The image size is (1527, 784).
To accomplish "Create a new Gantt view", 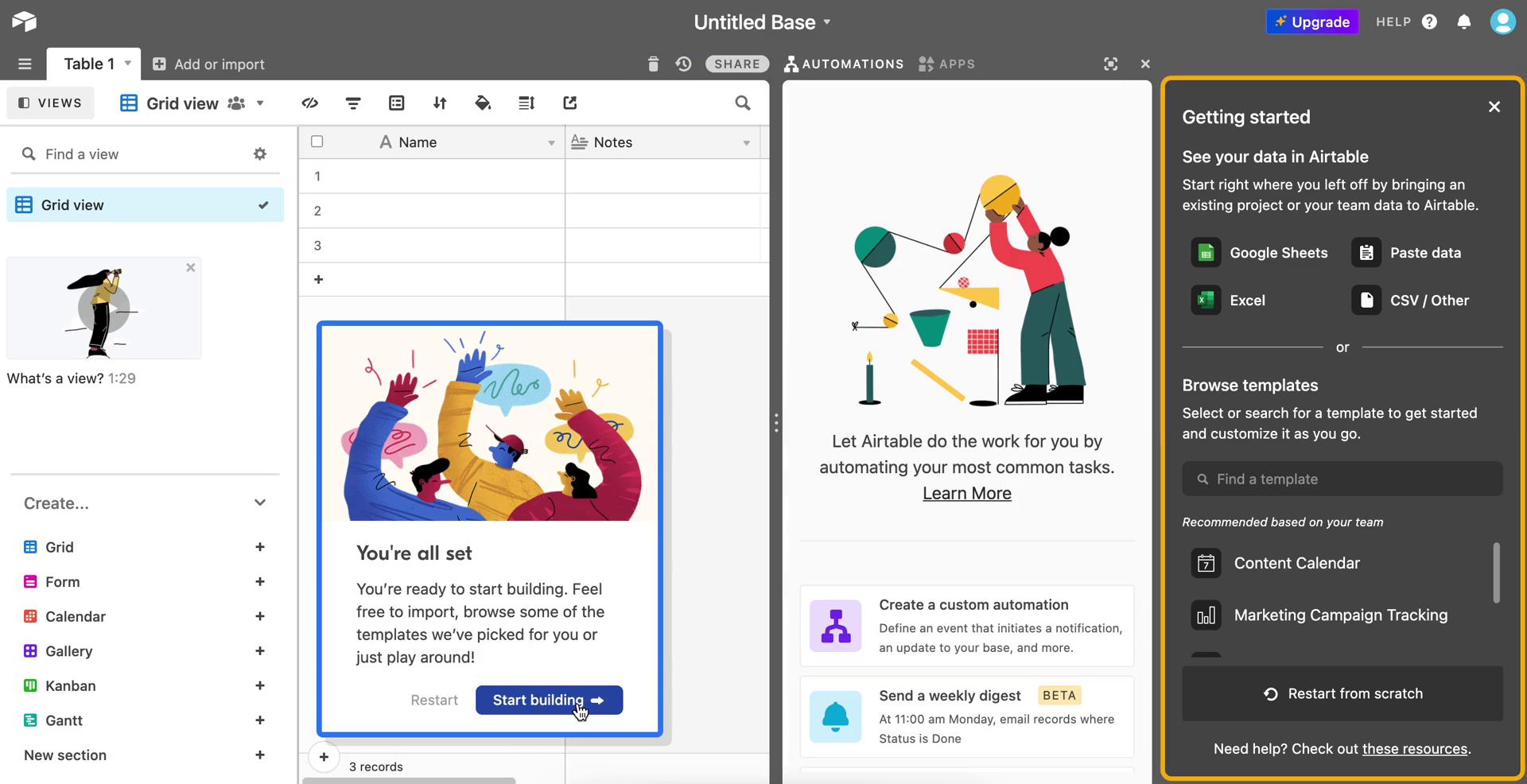I will click(x=260, y=720).
